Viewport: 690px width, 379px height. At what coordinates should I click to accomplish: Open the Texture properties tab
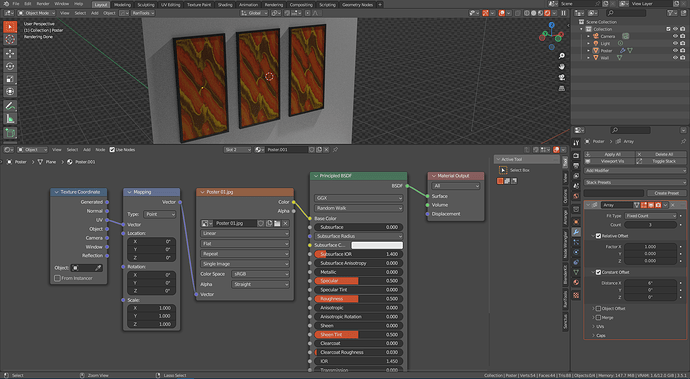pyautogui.click(x=576, y=295)
